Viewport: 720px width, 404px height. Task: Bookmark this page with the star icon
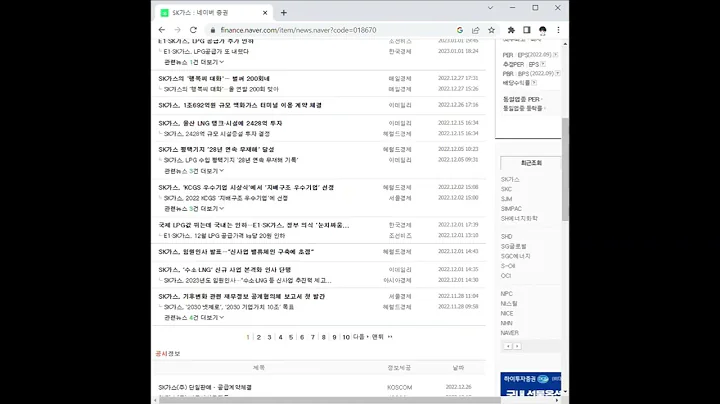(x=491, y=30)
